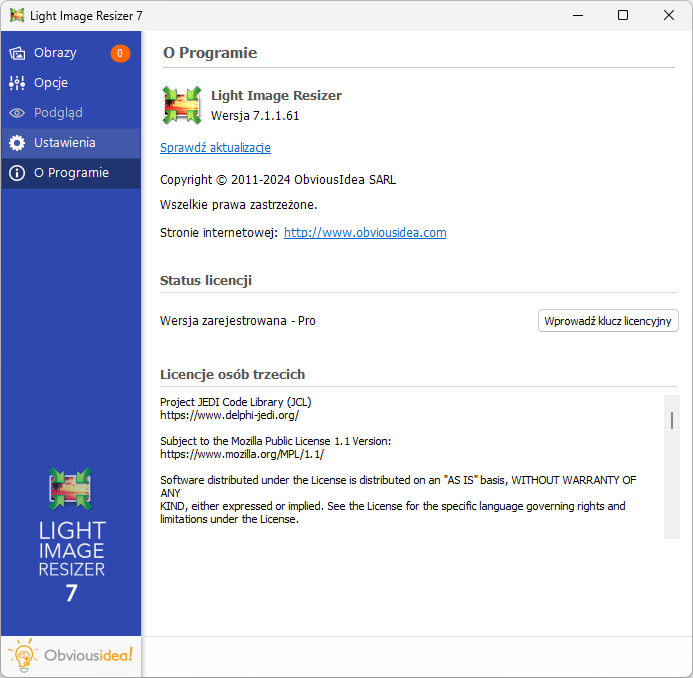The image size is (693, 678).
Task: Click the Subject to the Mozilla Public License line
Action: pyautogui.click(x=275, y=441)
